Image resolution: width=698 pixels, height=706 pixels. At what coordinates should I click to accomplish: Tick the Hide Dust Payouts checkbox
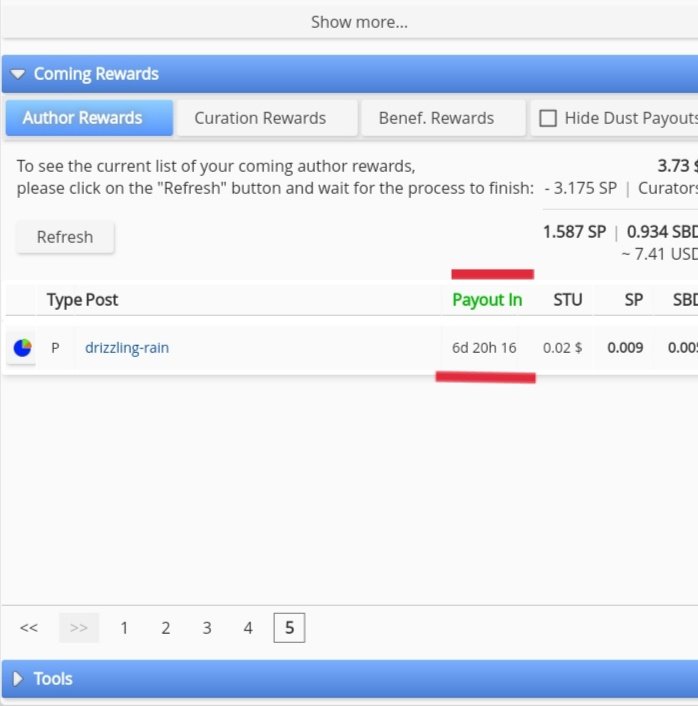(x=548, y=118)
